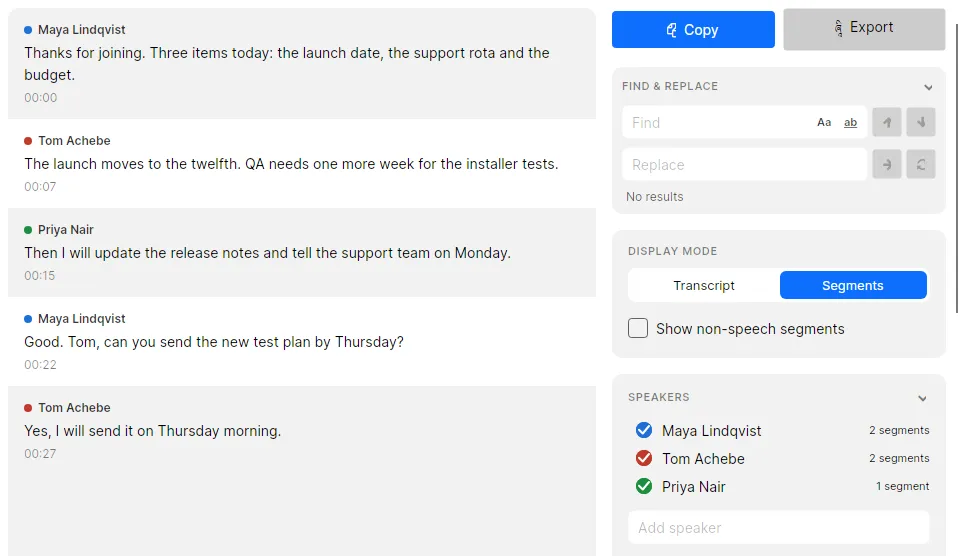Collapse the Find & Replace section
964x556 pixels.
point(928,87)
